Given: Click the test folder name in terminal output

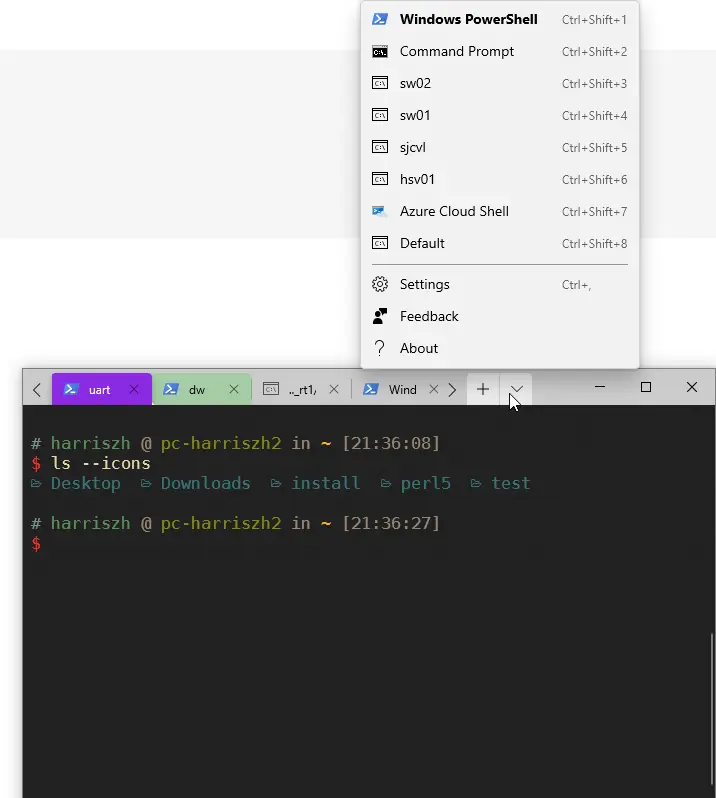Looking at the screenshot, I should (510, 483).
